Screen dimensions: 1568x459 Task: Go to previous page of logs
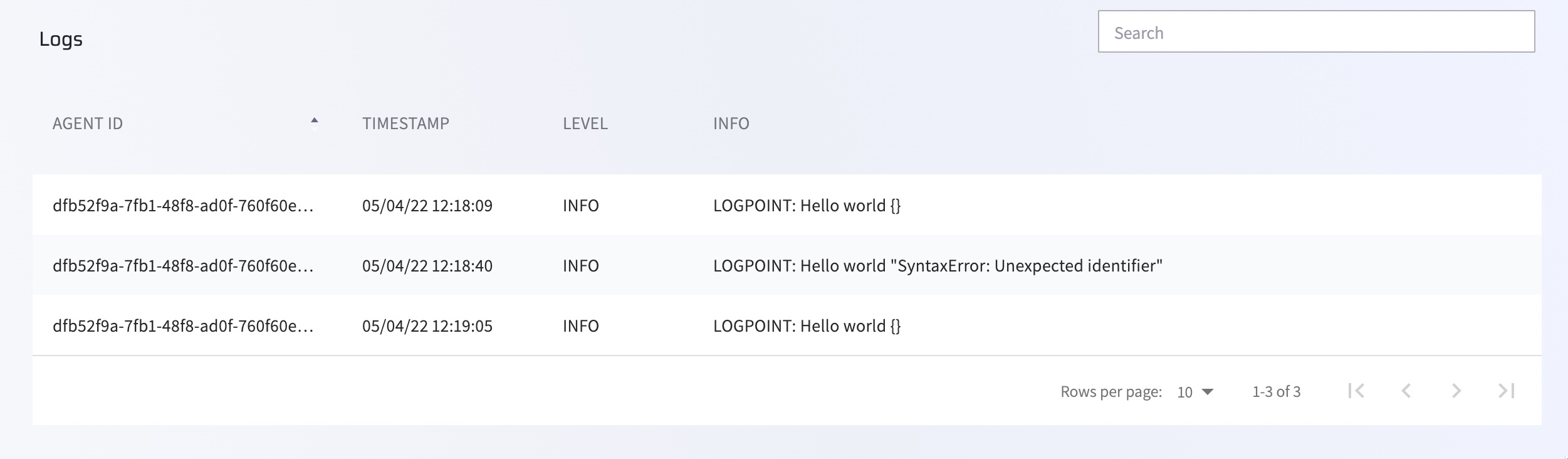[x=1406, y=391]
